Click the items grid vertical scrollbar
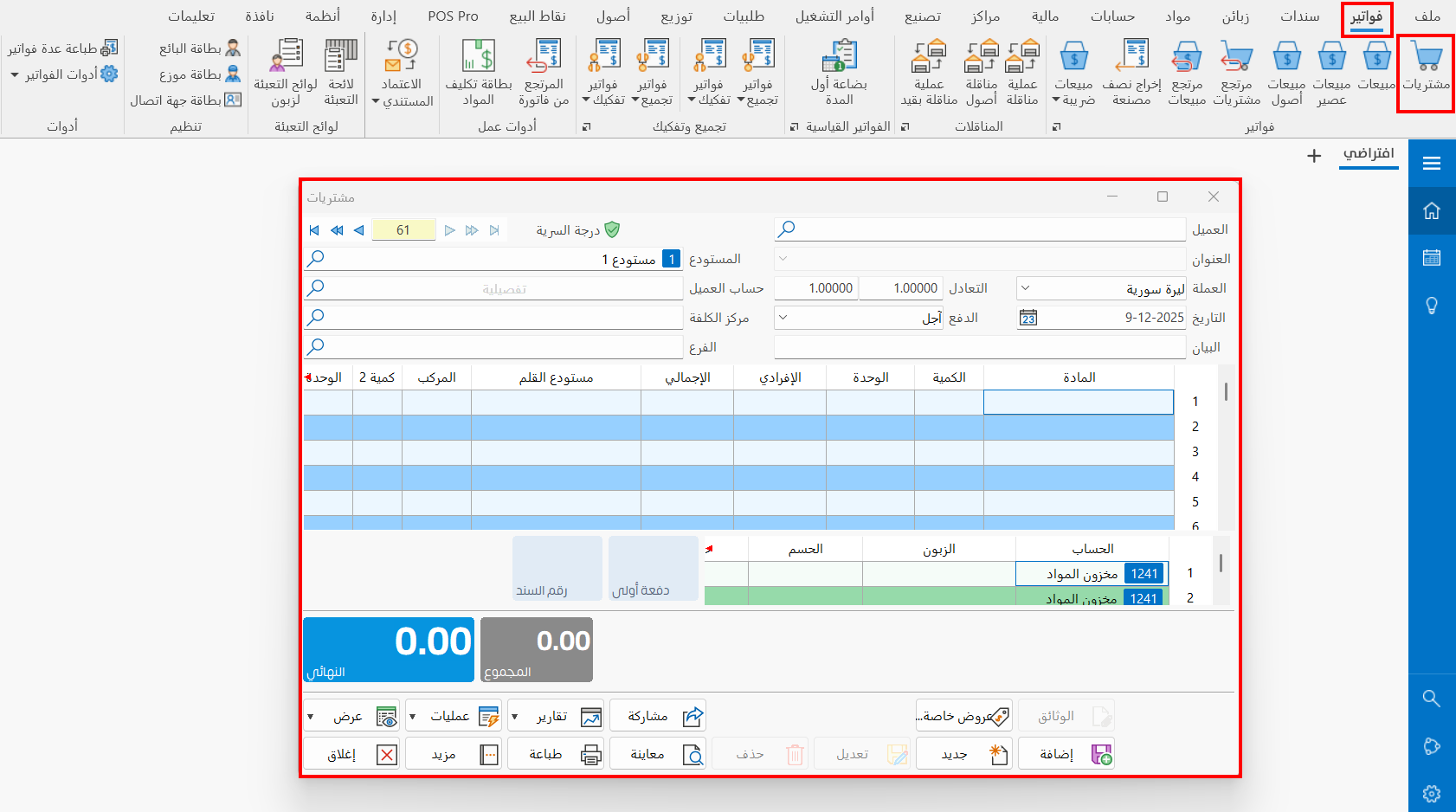The image size is (1456, 812). [1226, 392]
